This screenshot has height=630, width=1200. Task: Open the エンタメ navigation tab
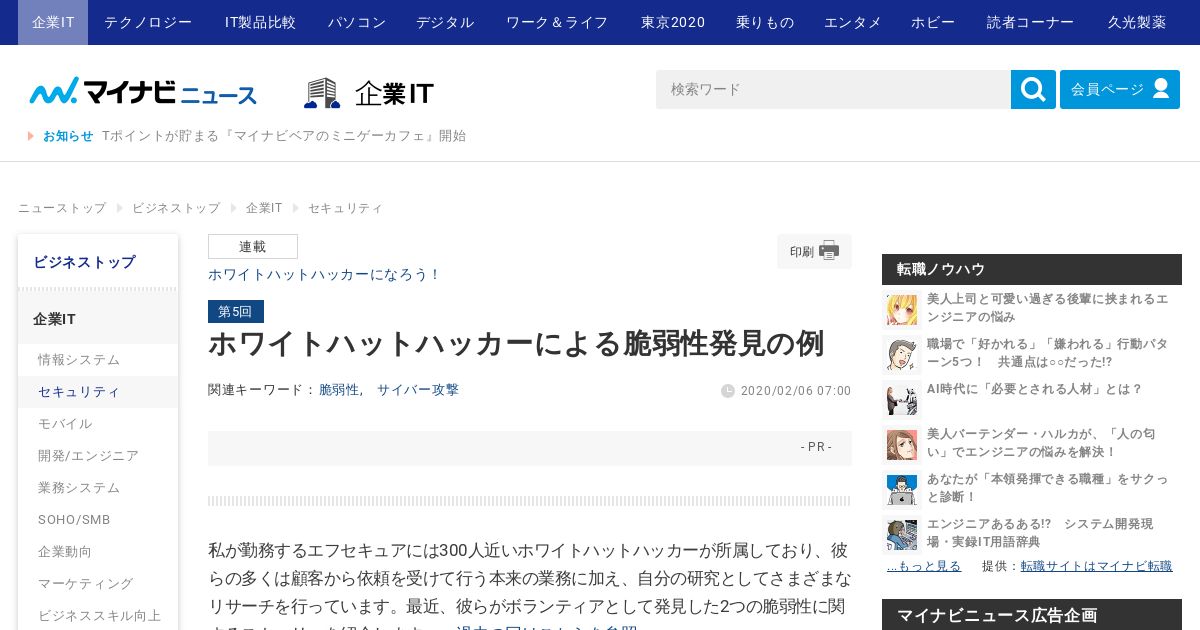tap(853, 22)
